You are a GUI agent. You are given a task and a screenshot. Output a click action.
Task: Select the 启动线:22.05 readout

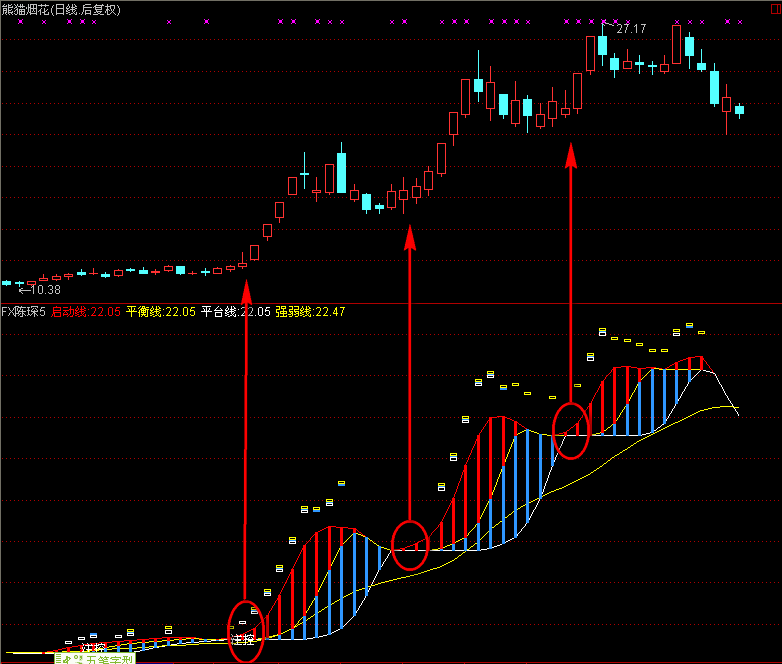click(86, 312)
